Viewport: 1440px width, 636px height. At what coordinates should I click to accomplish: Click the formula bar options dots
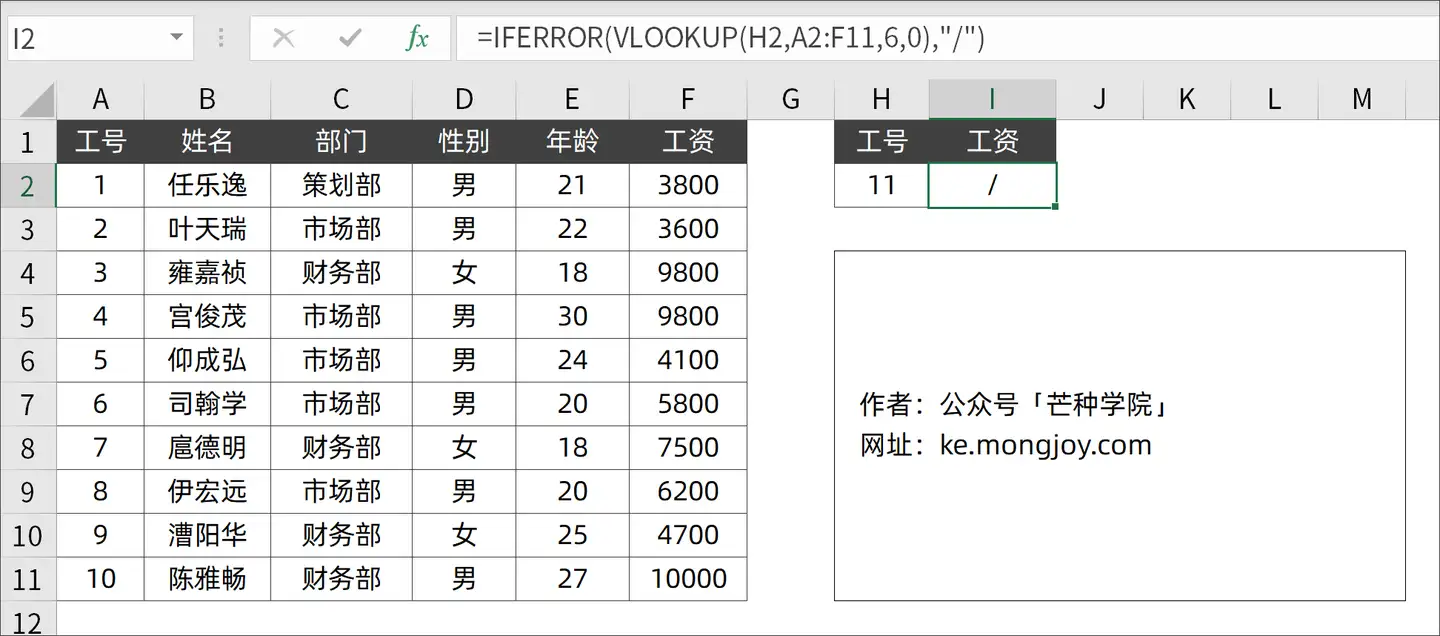click(x=221, y=38)
